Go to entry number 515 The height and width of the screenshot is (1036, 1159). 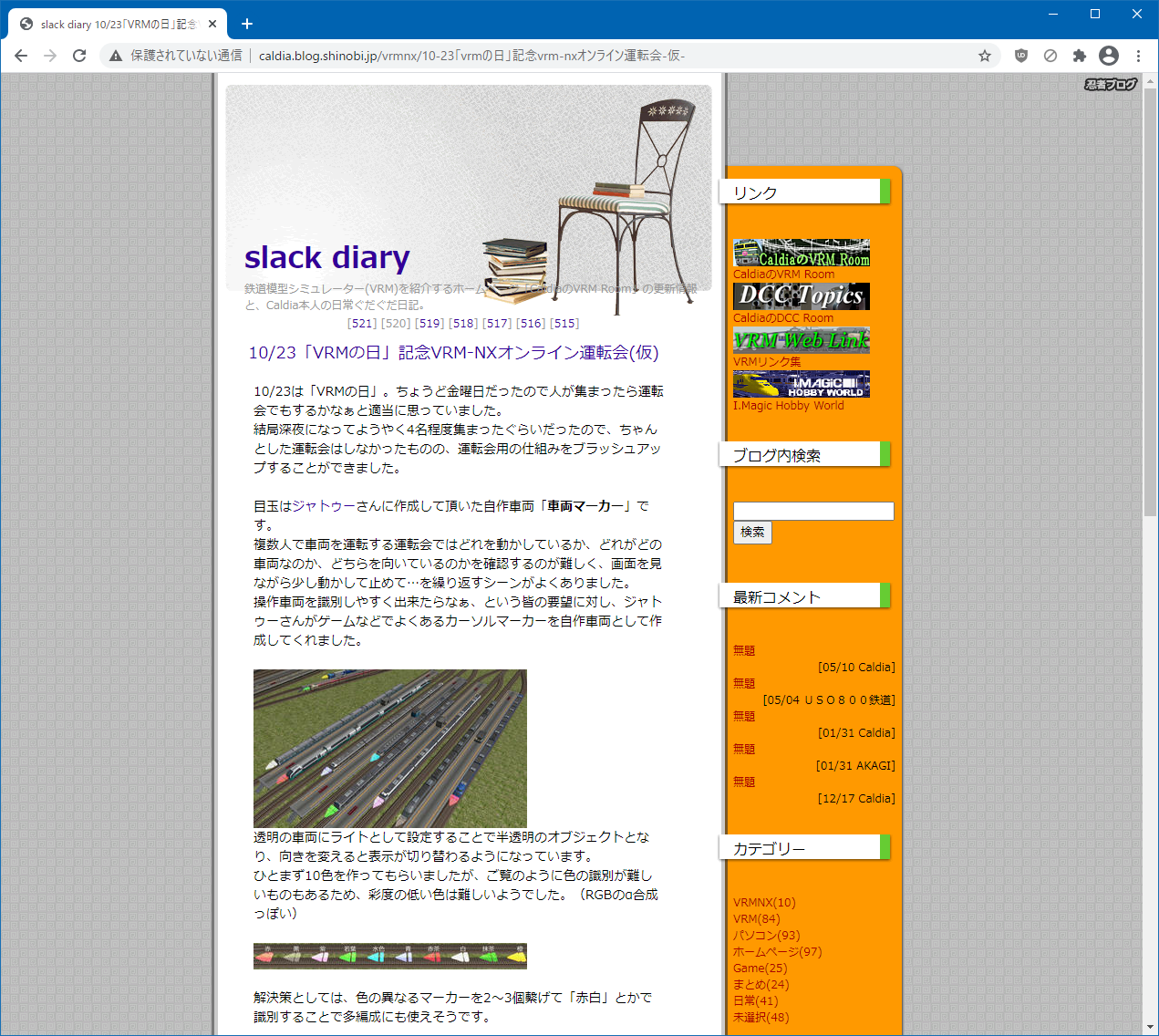point(564,324)
